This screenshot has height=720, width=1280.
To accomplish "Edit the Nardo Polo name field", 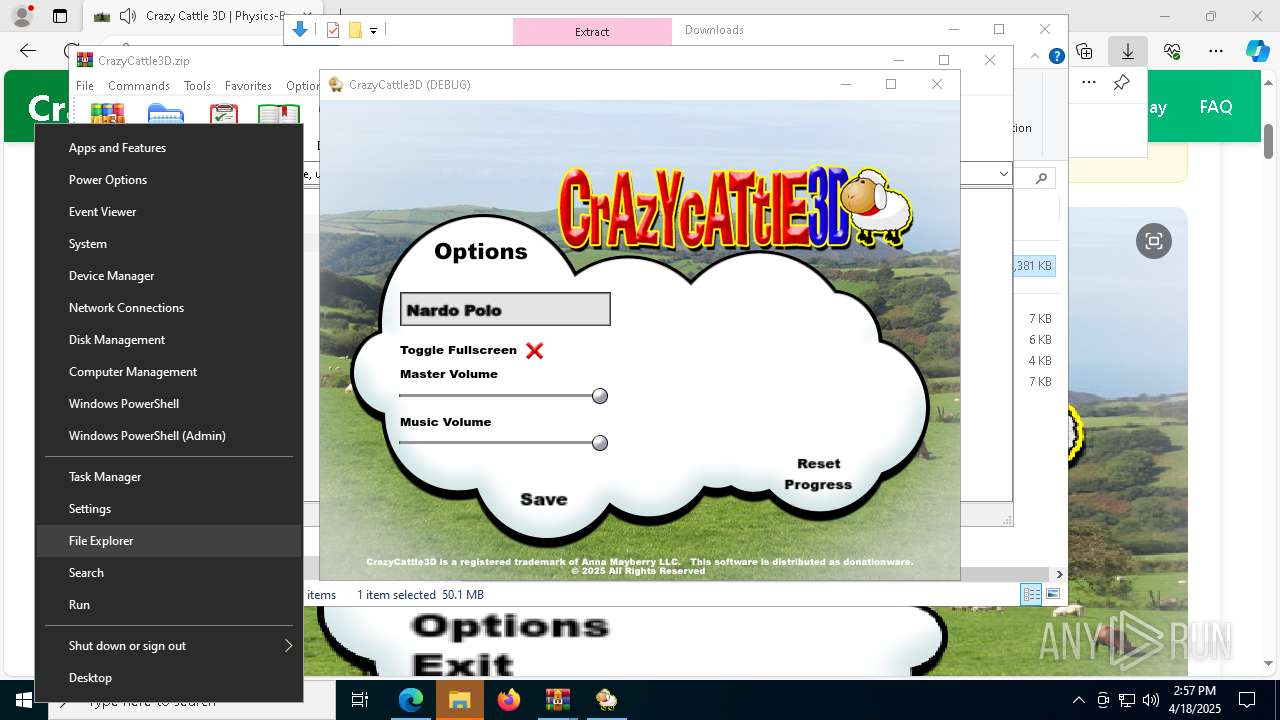I will [x=505, y=309].
